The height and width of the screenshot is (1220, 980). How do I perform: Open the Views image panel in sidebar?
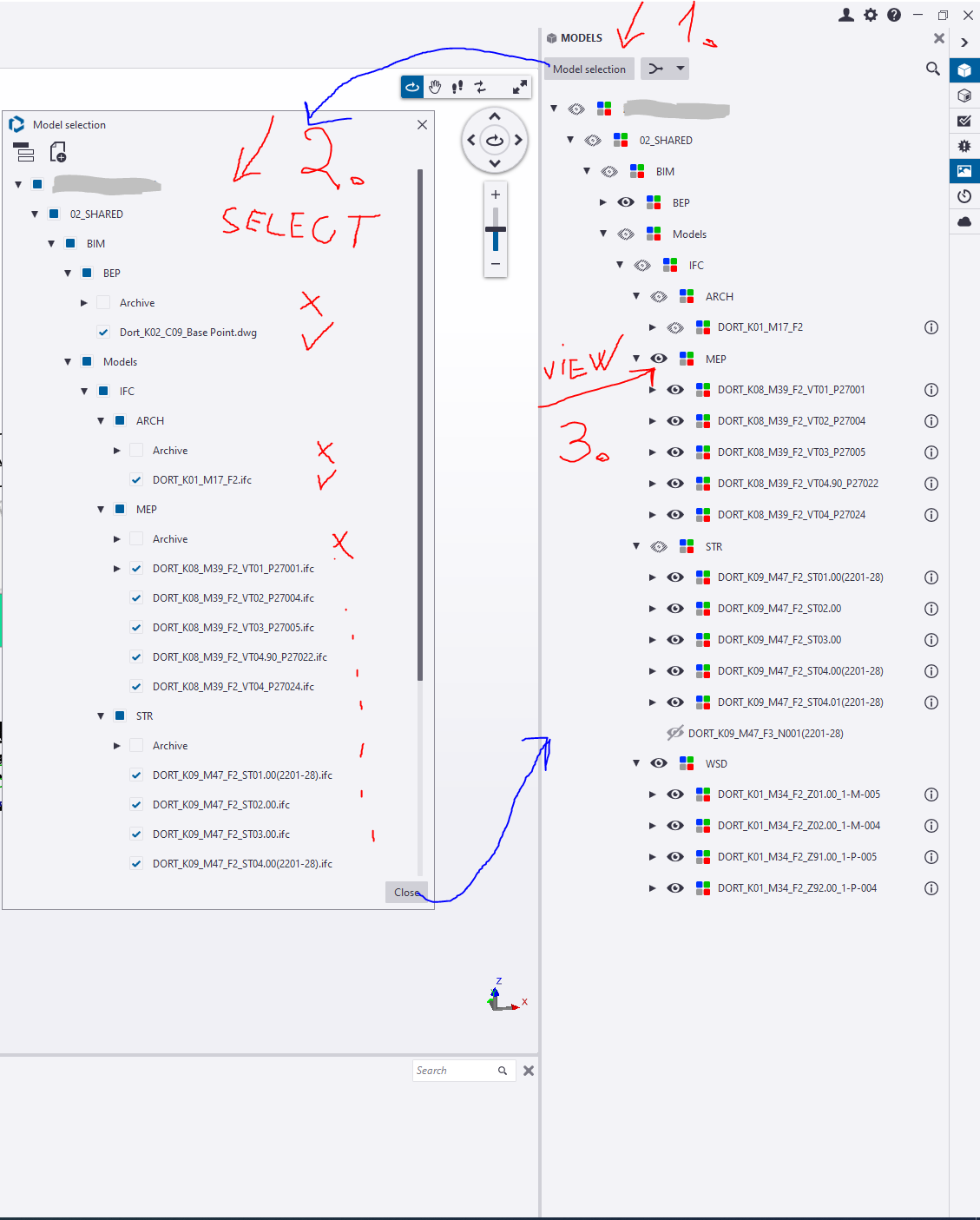click(x=964, y=171)
